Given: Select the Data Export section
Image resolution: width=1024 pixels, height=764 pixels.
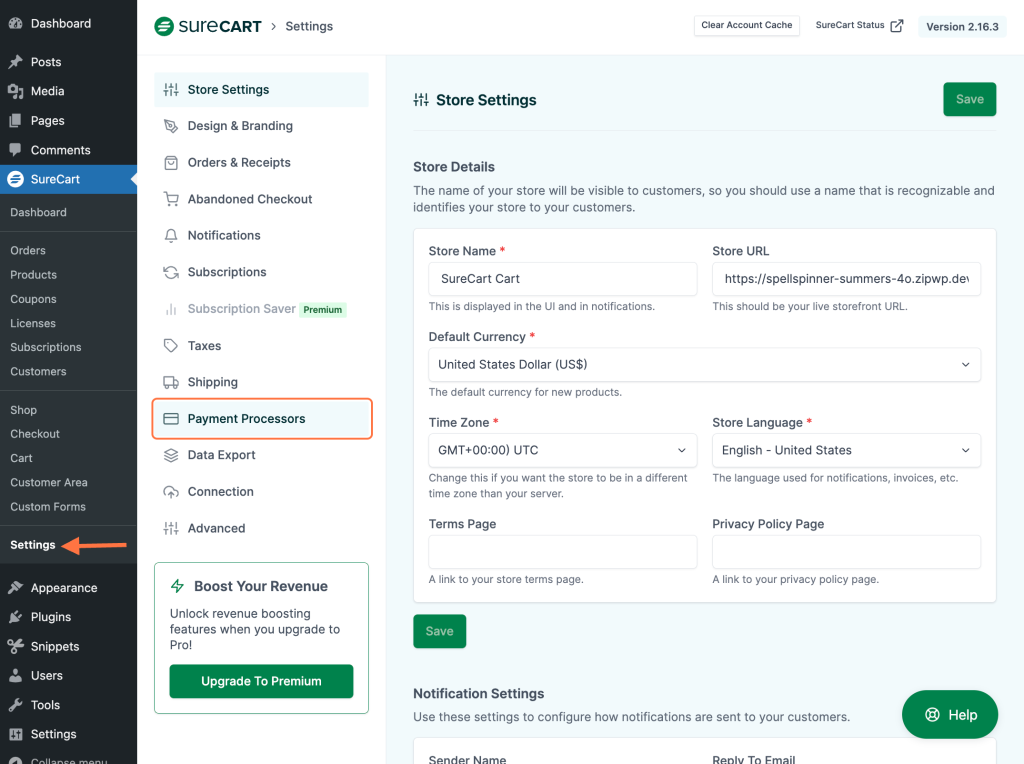Looking at the screenshot, I should [x=222, y=455].
